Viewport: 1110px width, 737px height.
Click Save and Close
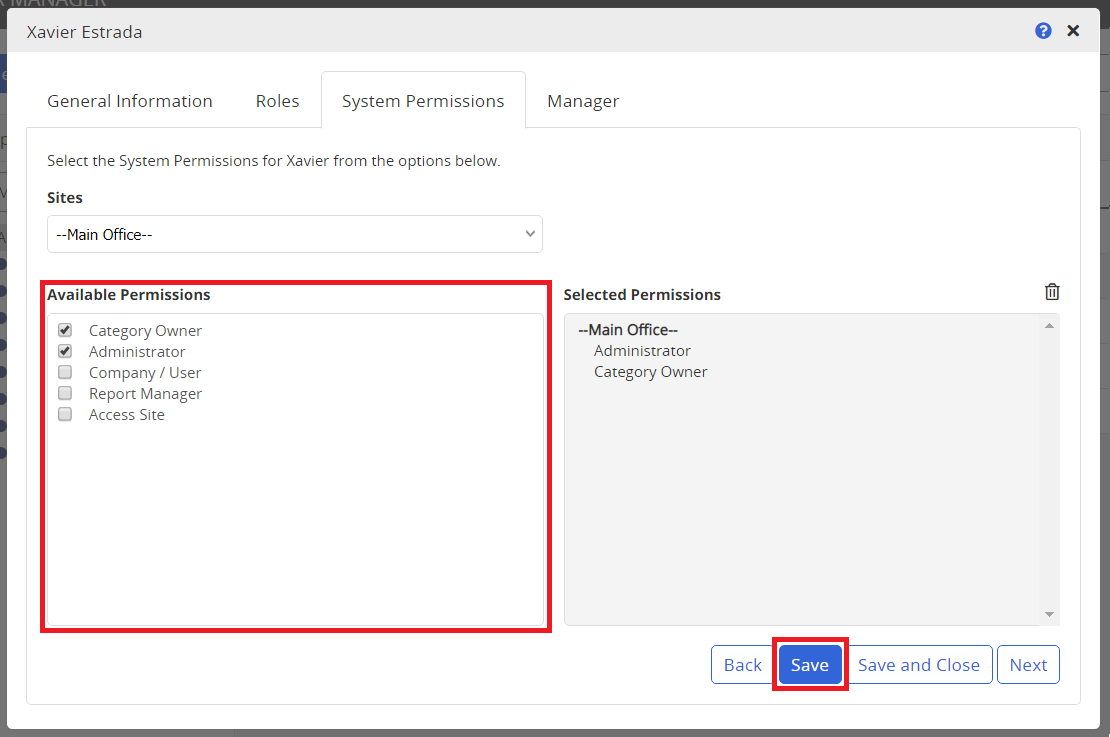918,664
